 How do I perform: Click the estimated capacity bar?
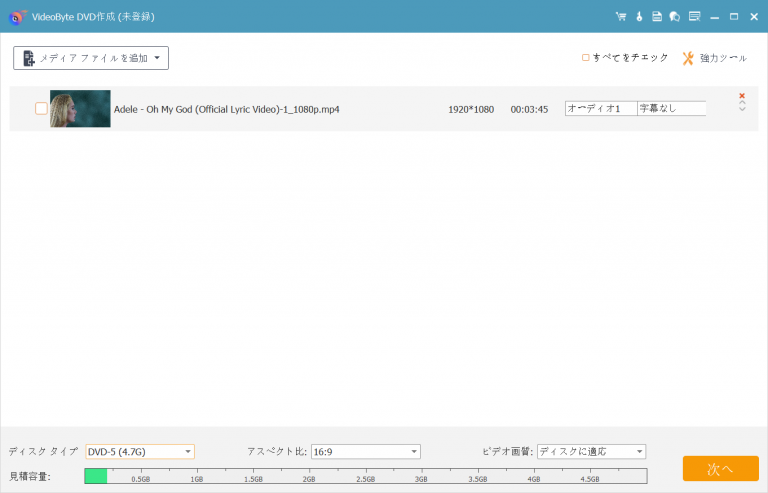(x=365, y=476)
